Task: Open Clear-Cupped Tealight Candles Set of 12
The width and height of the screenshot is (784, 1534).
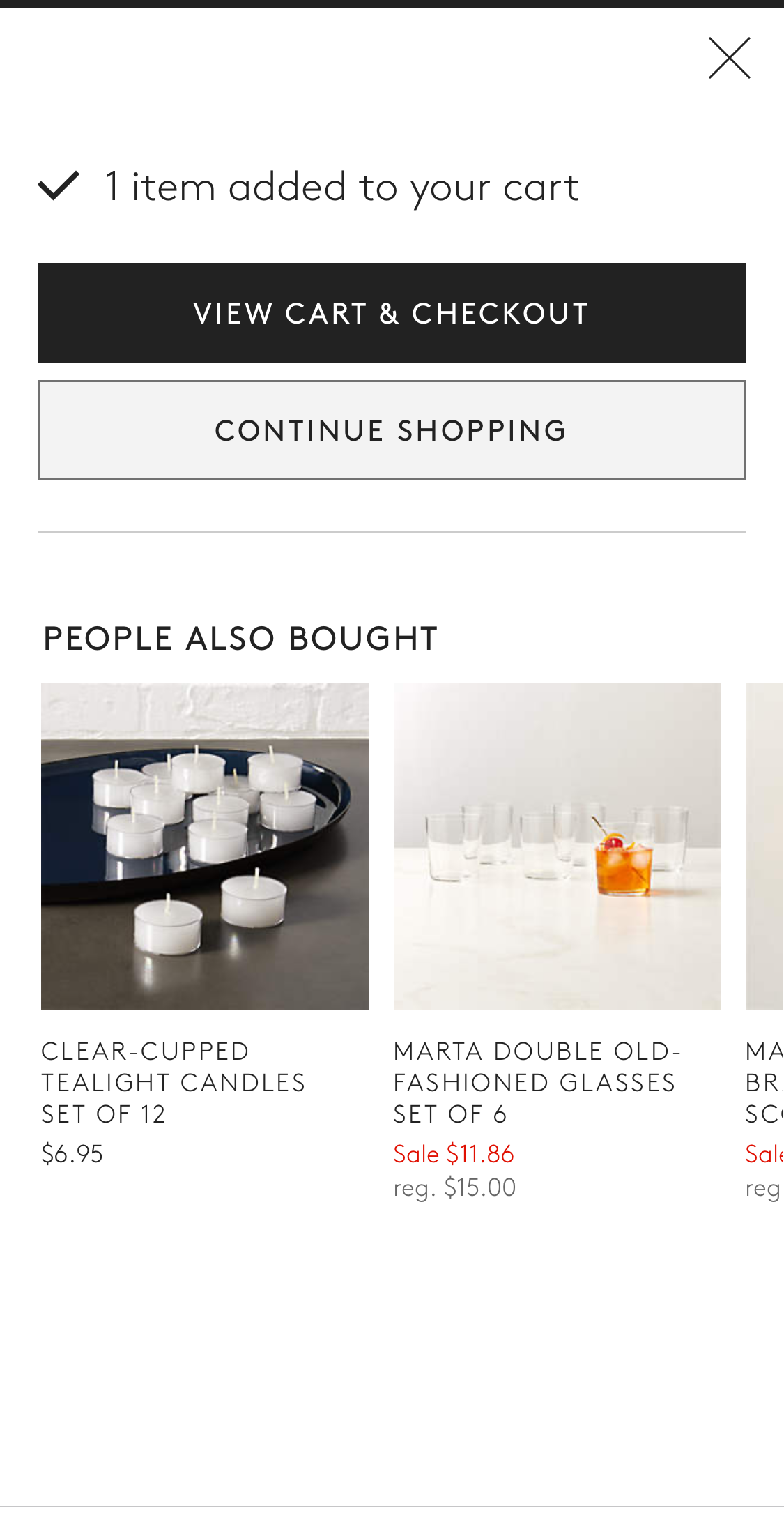Action: coord(173,1082)
